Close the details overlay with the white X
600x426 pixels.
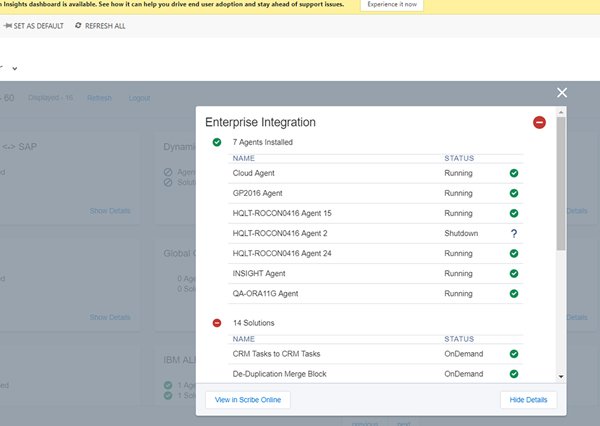pos(562,93)
